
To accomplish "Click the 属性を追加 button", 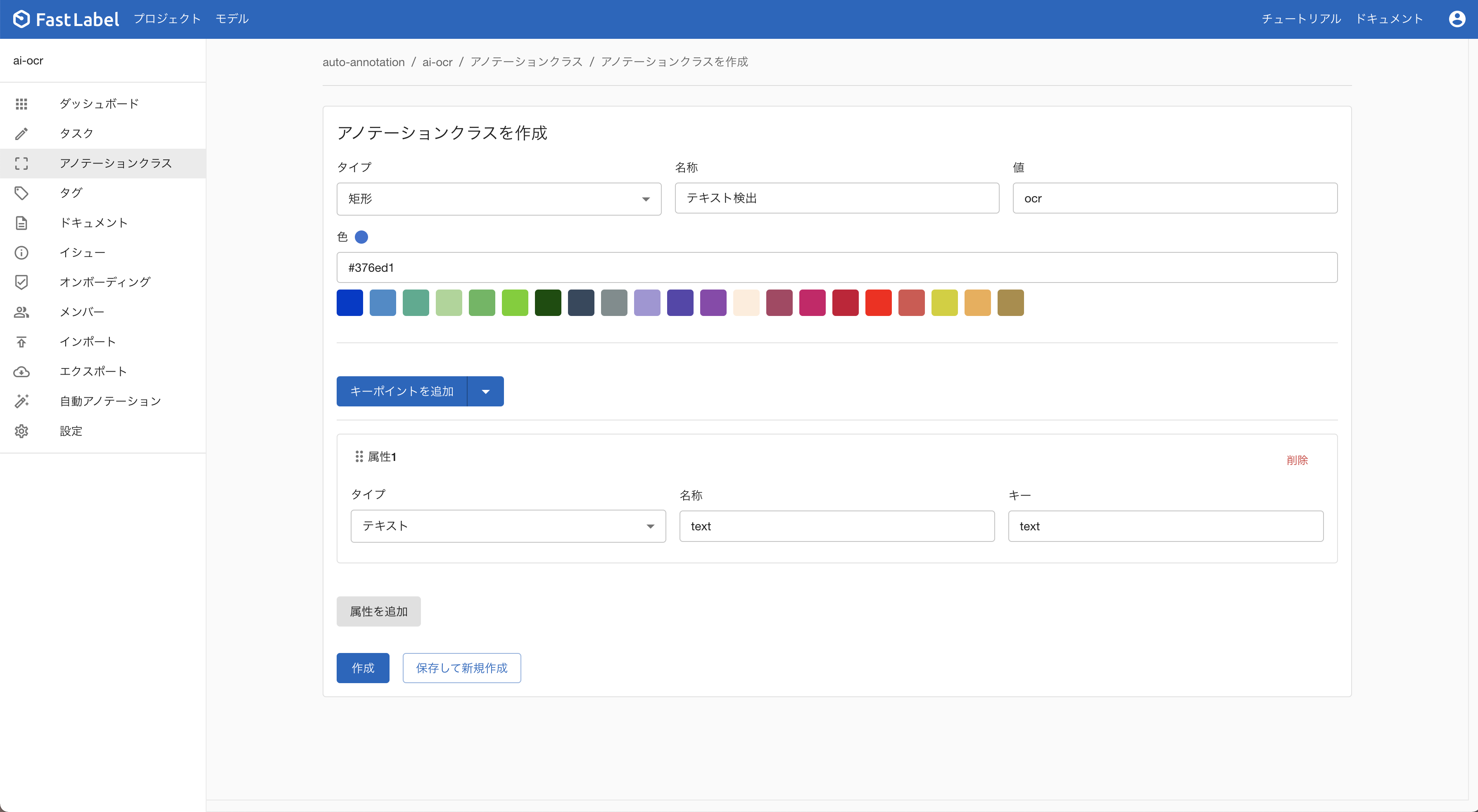I will [x=379, y=612].
